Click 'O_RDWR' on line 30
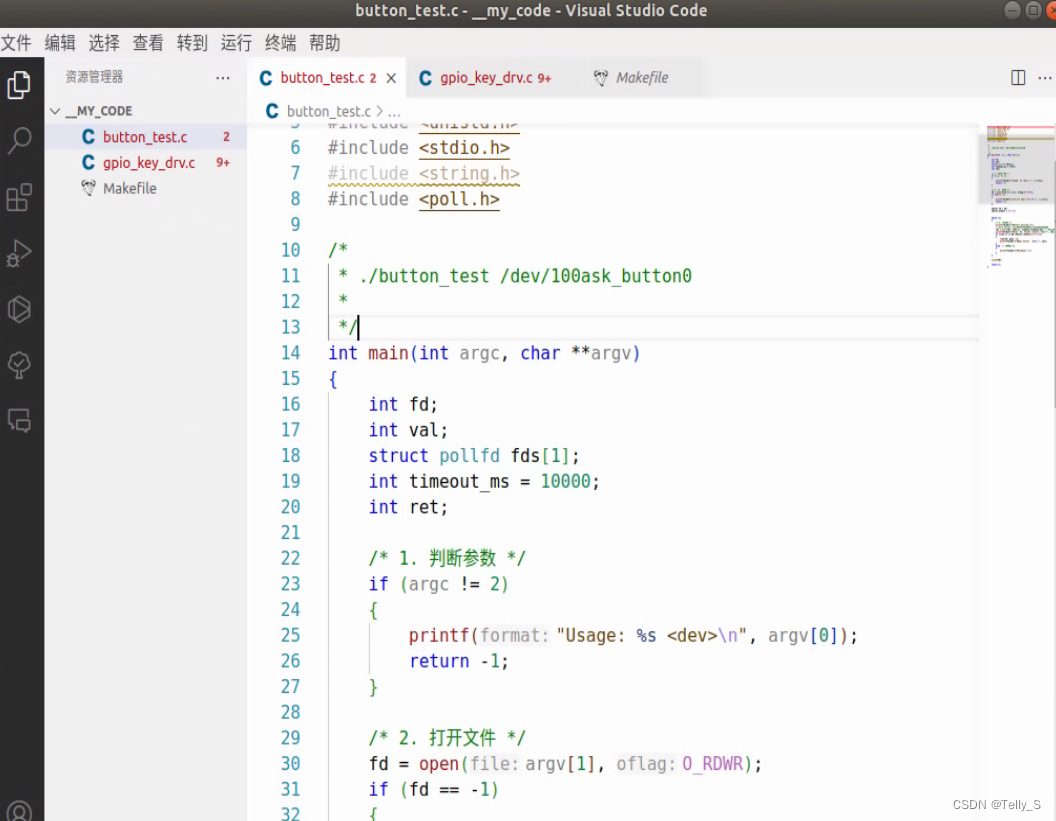The image size is (1056, 821). (713, 764)
